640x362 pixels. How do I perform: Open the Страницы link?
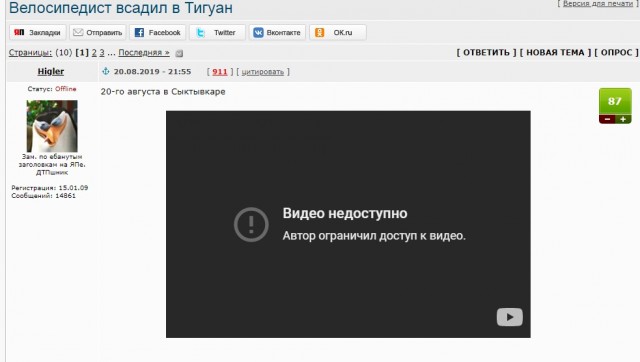[30, 53]
